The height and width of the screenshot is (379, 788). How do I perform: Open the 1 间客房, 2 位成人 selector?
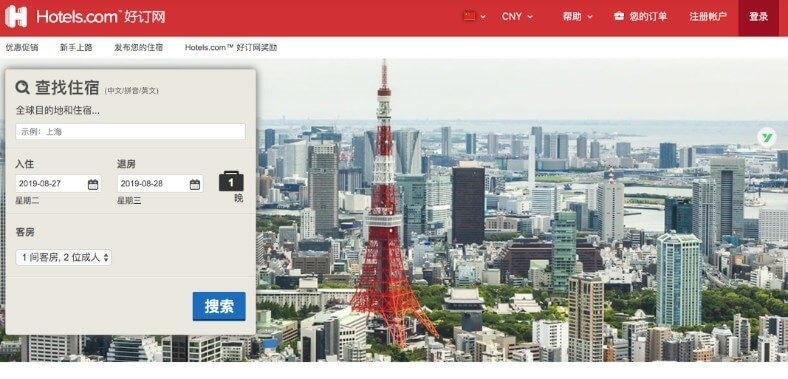pyautogui.click(x=63, y=257)
